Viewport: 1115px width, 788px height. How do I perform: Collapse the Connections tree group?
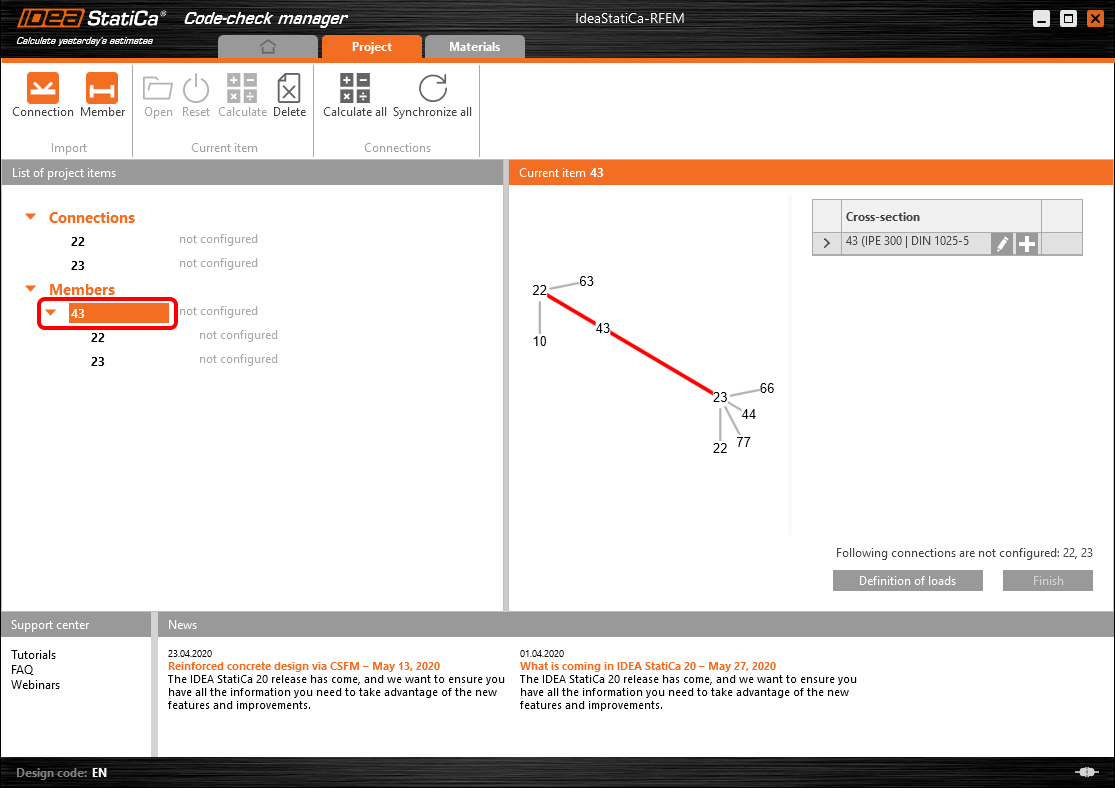point(31,217)
